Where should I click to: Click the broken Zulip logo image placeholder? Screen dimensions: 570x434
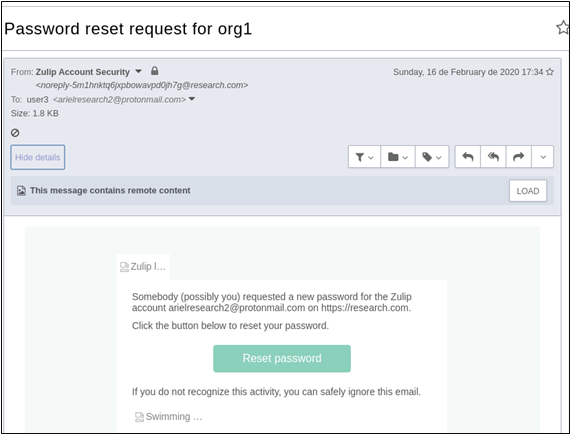pyautogui.click(x=143, y=267)
